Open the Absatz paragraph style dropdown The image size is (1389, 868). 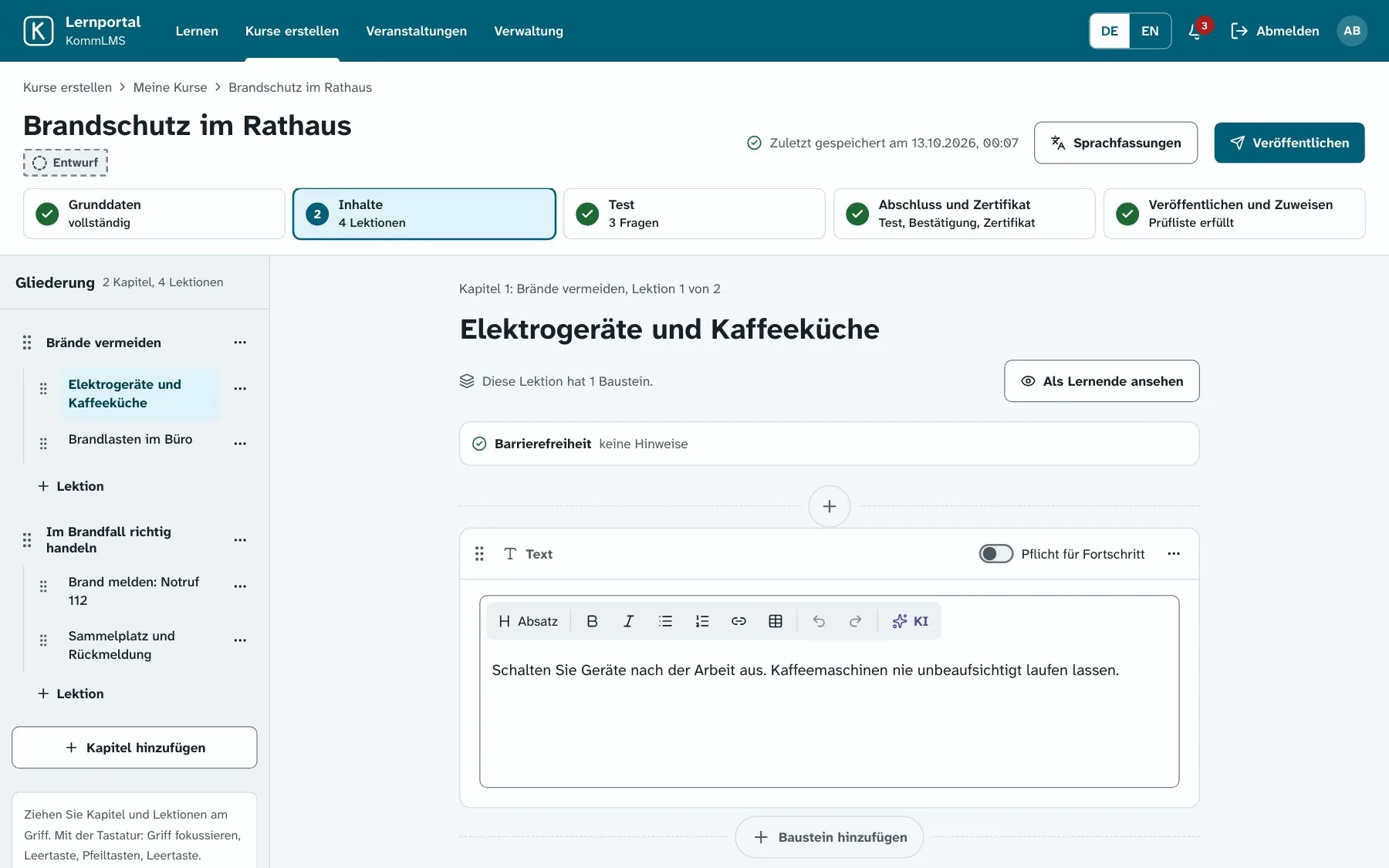(x=529, y=621)
